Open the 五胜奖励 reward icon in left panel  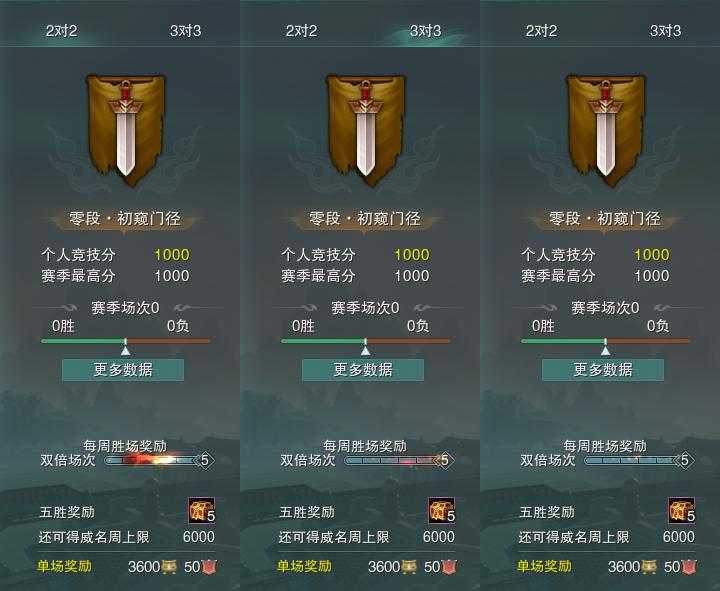202,511
